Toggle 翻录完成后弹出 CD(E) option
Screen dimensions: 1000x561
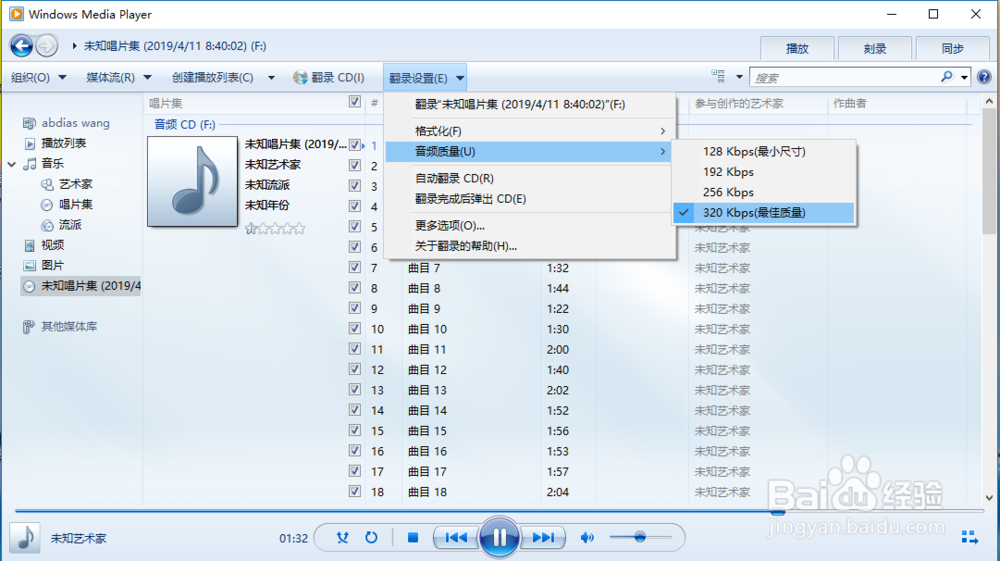[x=529, y=198]
